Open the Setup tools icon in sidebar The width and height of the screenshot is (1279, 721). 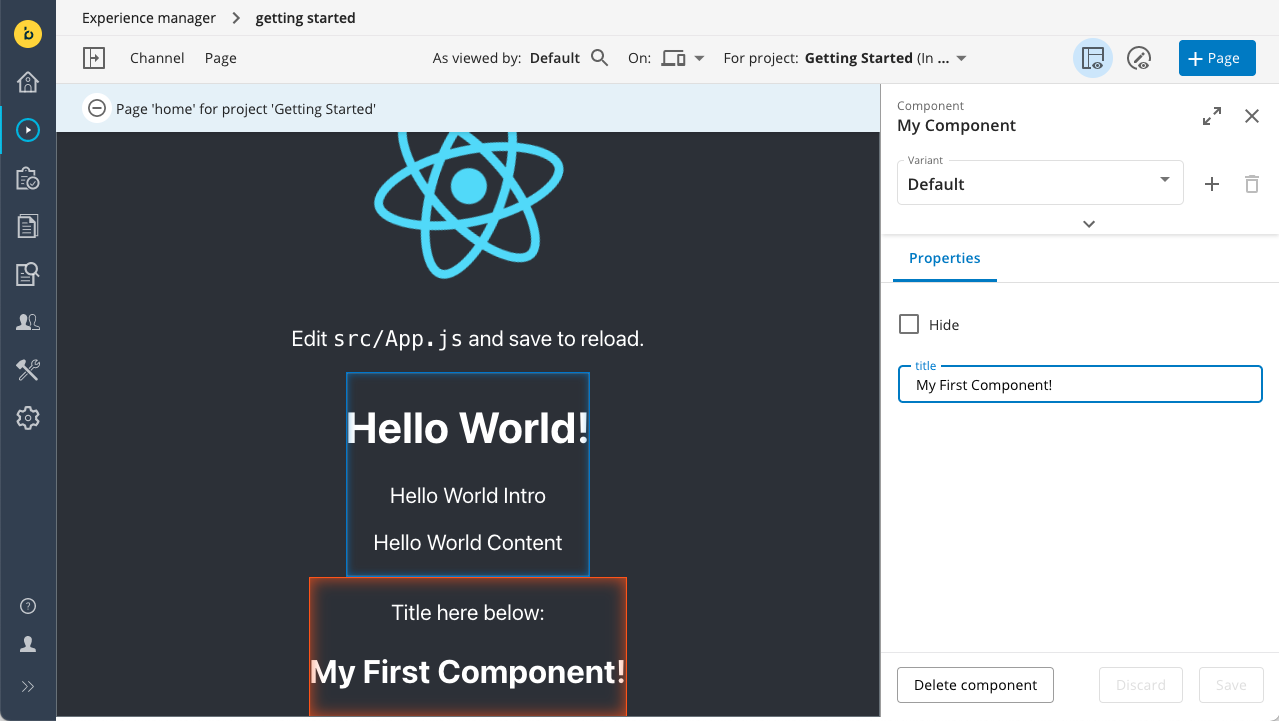coord(28,370)
